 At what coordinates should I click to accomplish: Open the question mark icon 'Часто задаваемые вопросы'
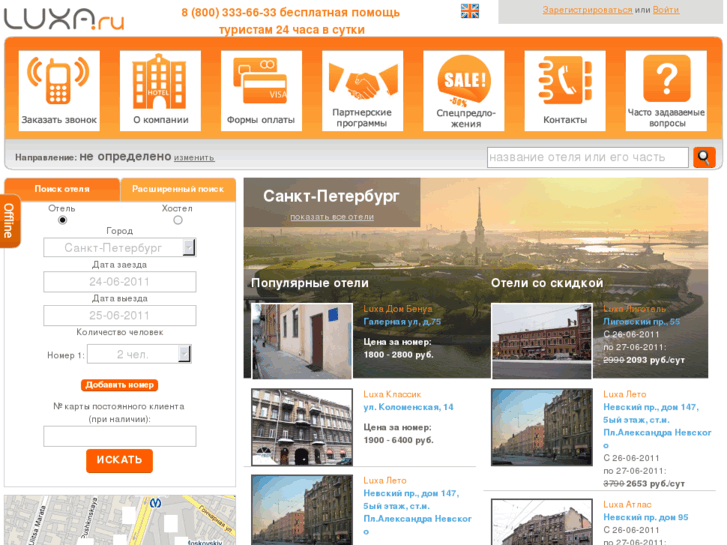[x=666, y=91]
